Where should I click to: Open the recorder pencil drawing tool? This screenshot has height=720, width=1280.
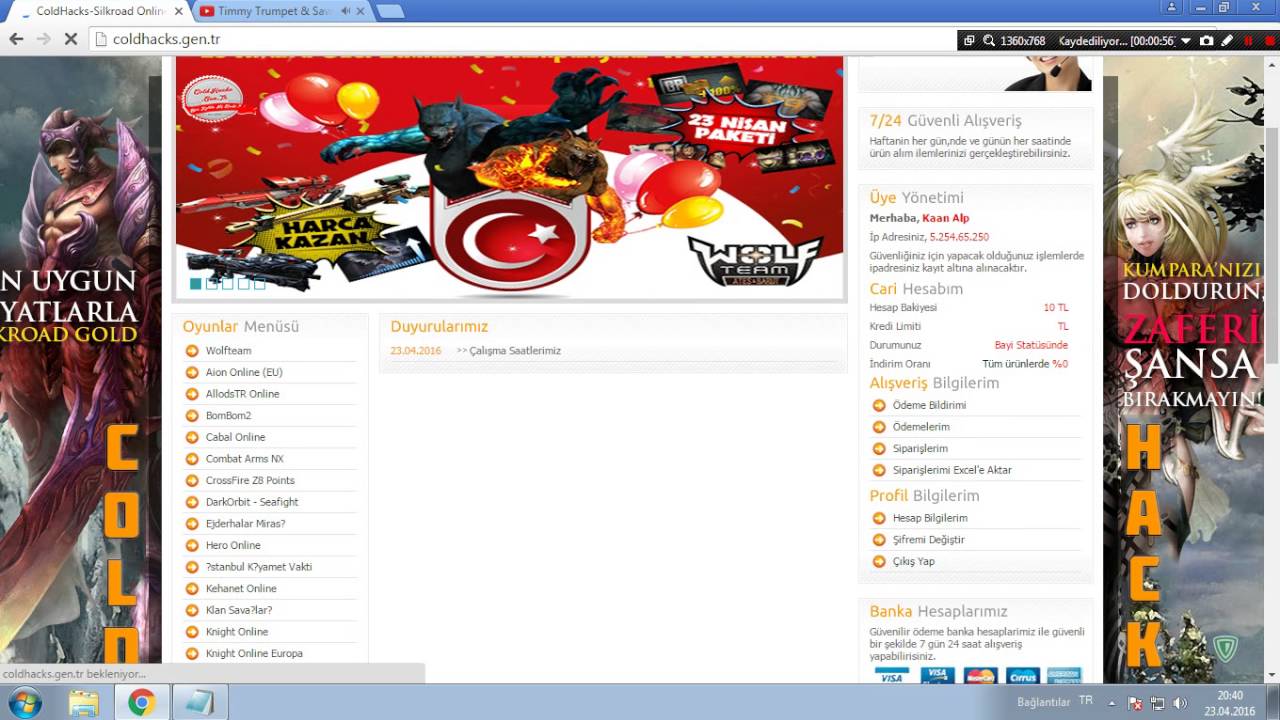tap(1227, 41)
